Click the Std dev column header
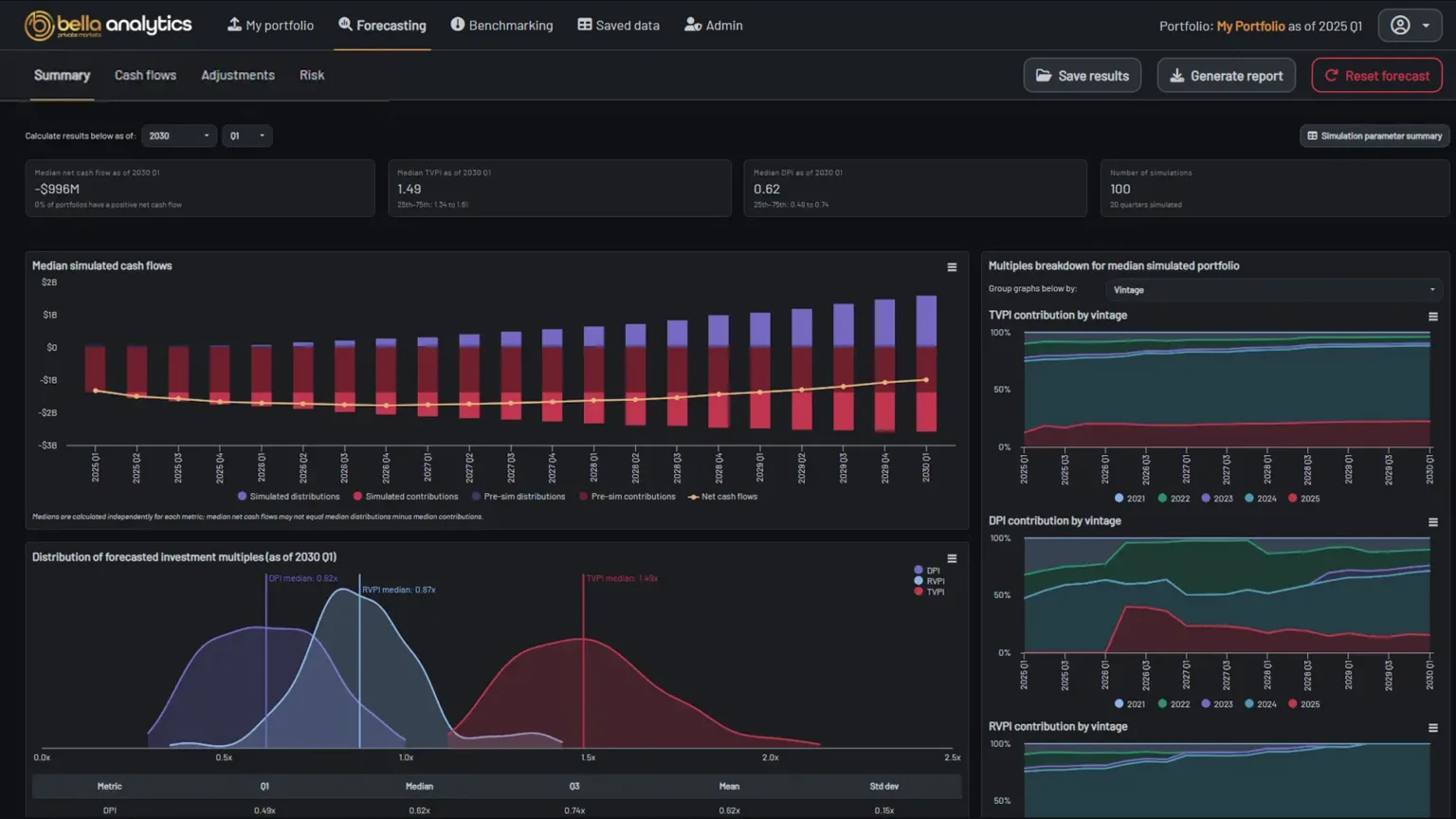Viewport: 1456px width, 819px height. (883, 786)
